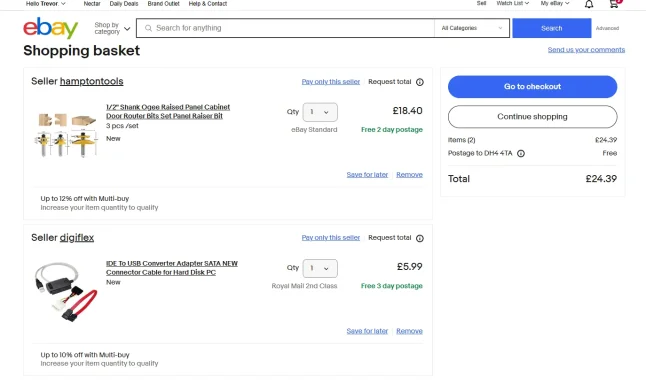The width and height of the screenshot is (646, 384).
Task: Click the magnifier icon in search box
Action: (148, 28)
